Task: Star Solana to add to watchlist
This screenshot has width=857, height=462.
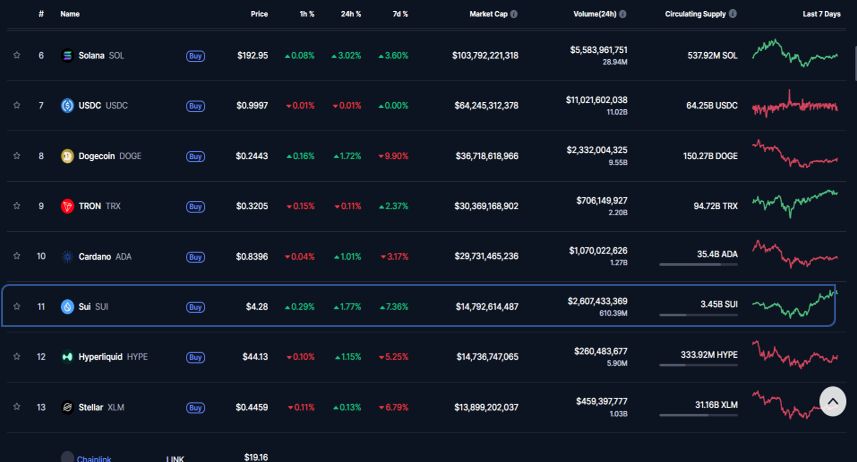Action: pos(16,55)
